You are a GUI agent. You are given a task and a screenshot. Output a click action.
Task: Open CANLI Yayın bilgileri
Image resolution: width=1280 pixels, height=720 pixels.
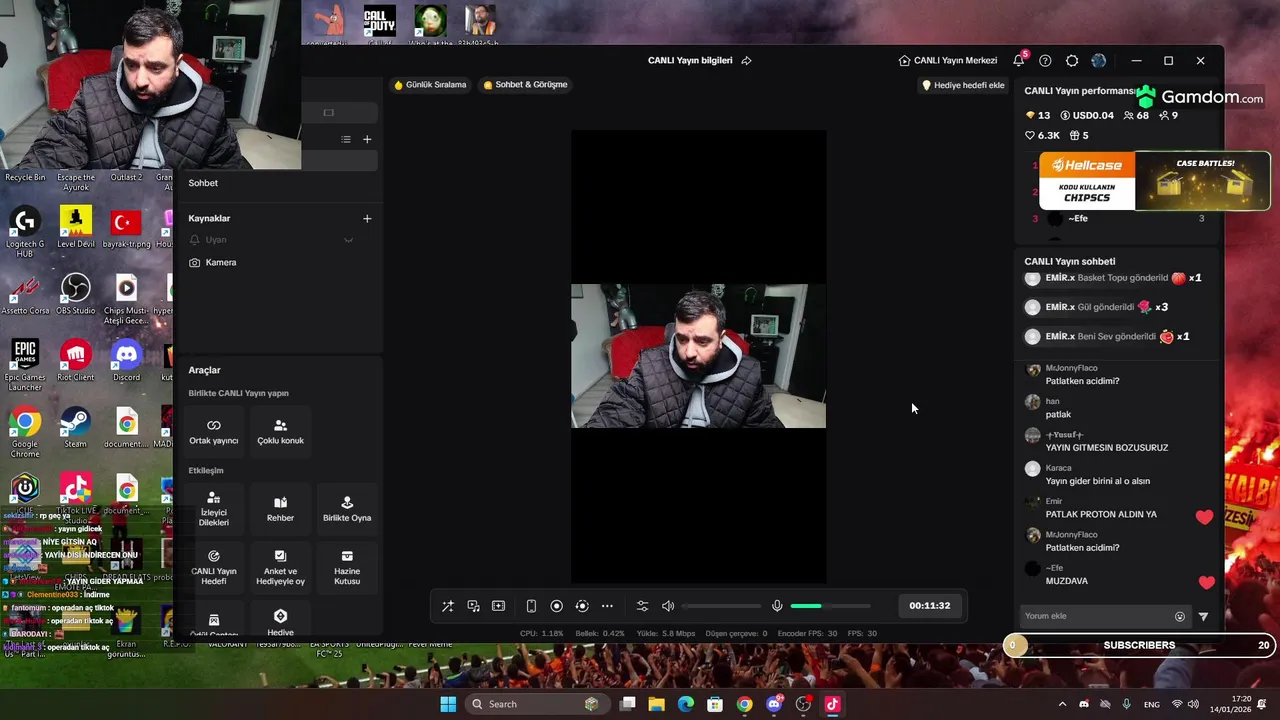(690, 61)
